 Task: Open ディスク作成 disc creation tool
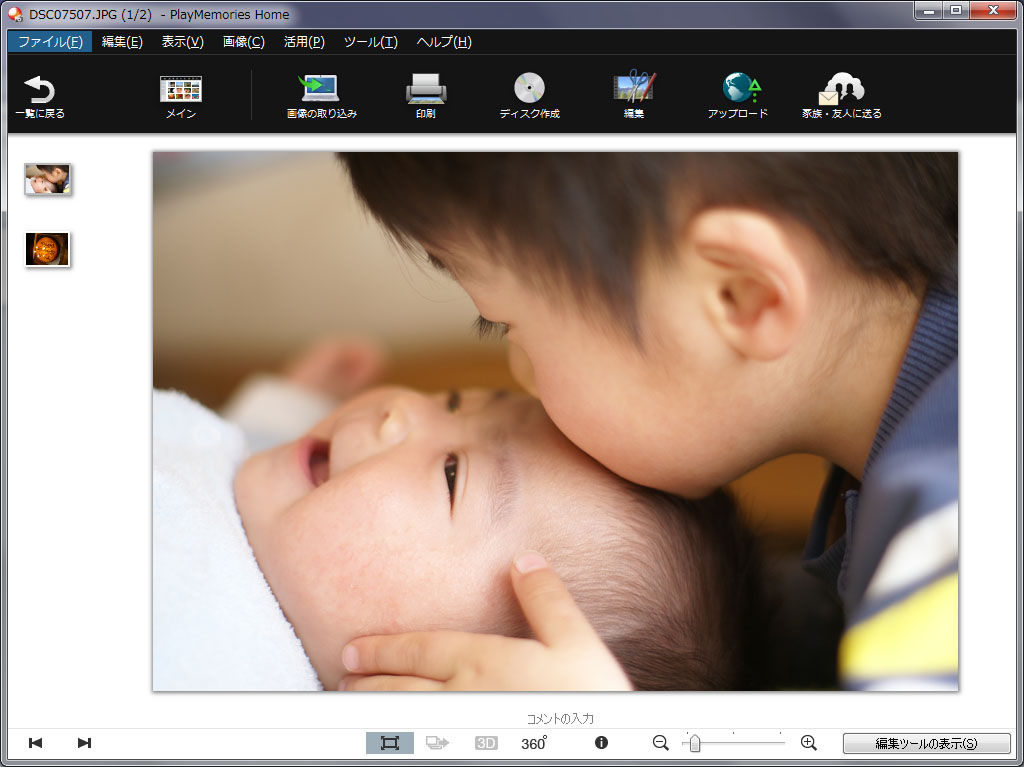pos(529,90)
